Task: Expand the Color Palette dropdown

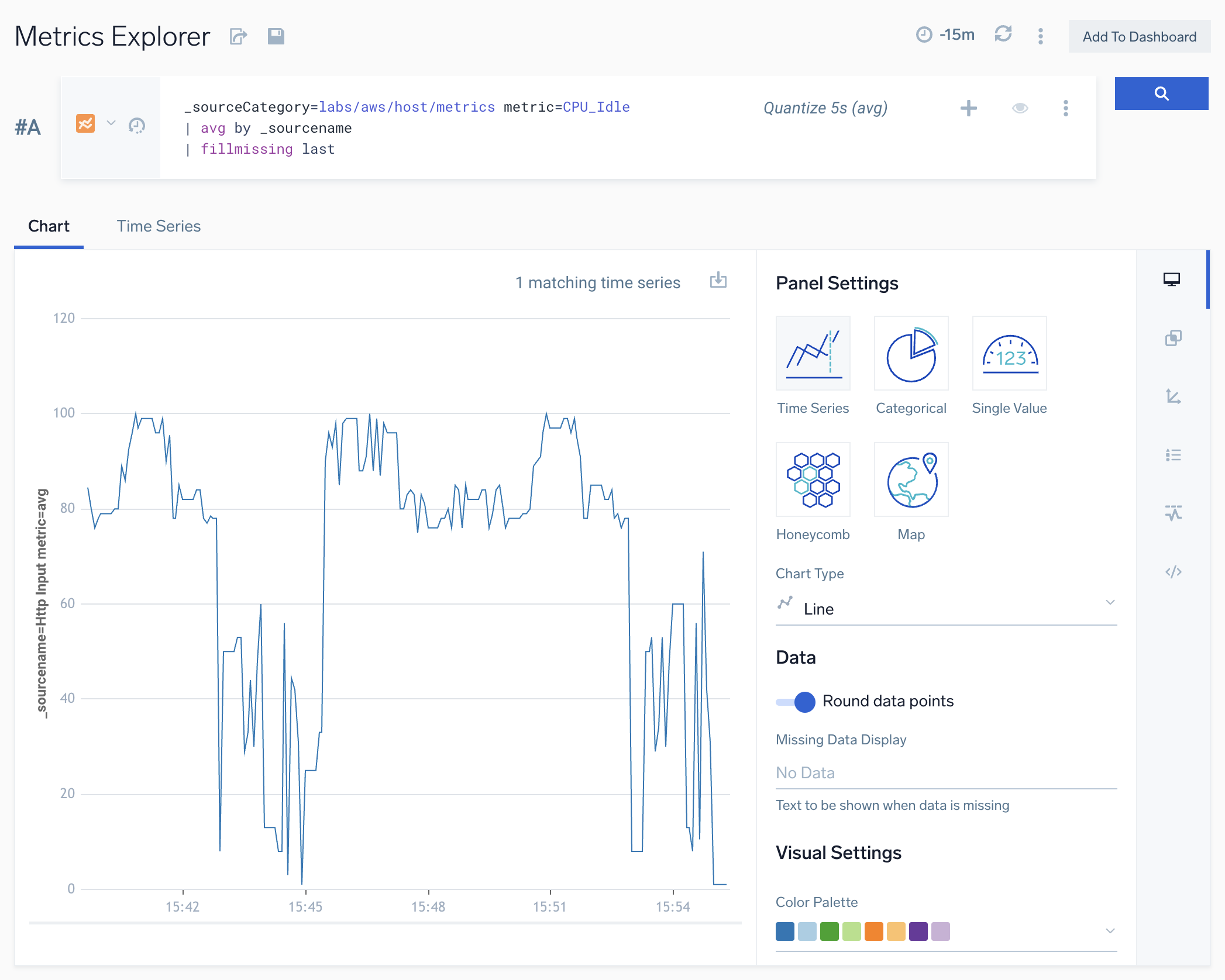Action: (x=1109, y=931)
